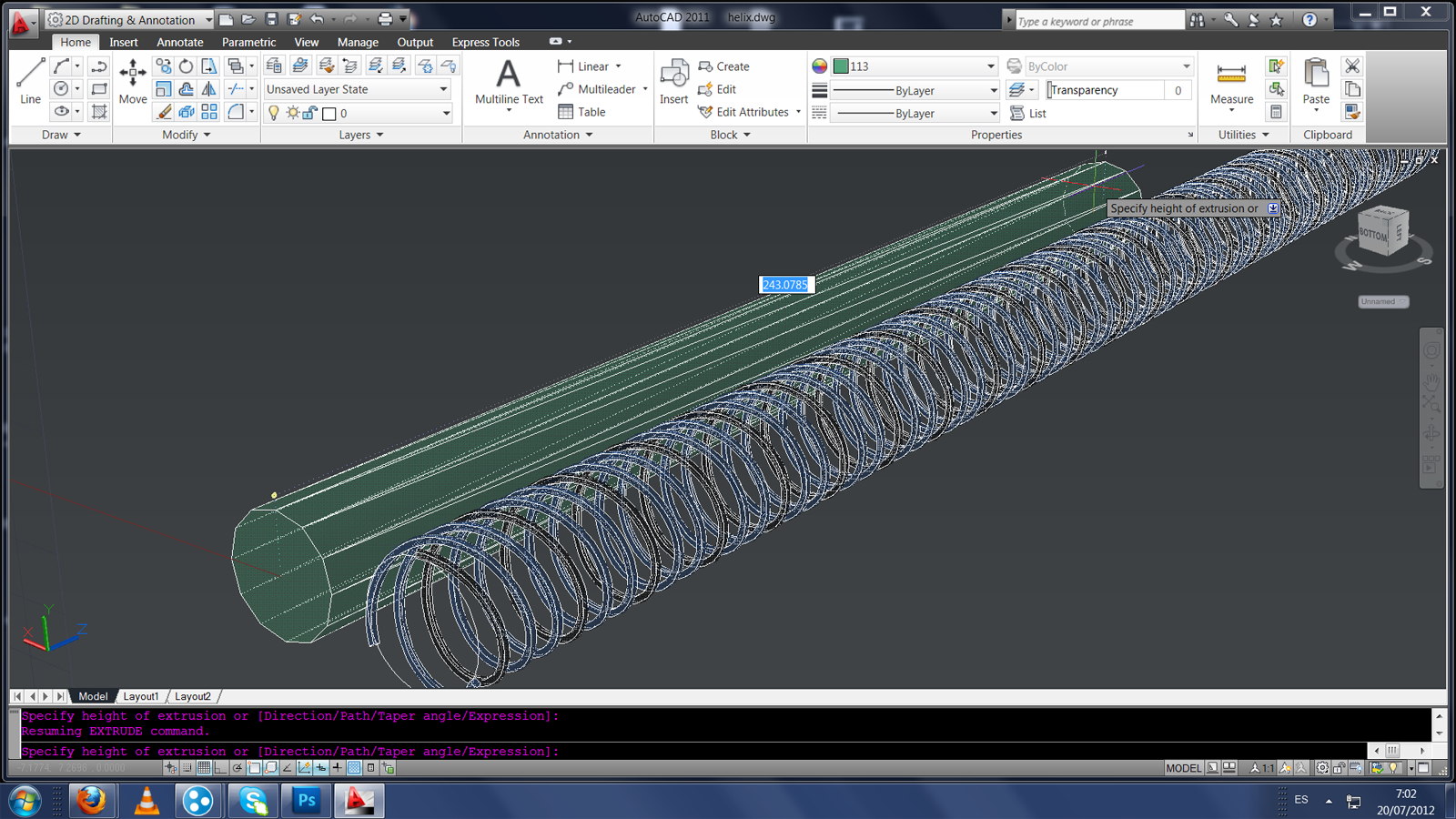The height and width of the screenshot is (819, 1456).
Task: Click the block Edit button
Action: pos(717,89)
